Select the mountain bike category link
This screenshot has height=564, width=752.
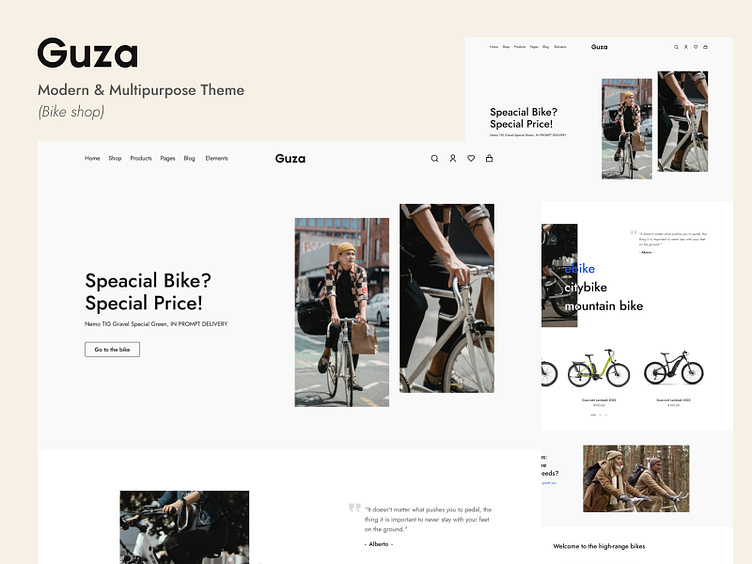604,306
